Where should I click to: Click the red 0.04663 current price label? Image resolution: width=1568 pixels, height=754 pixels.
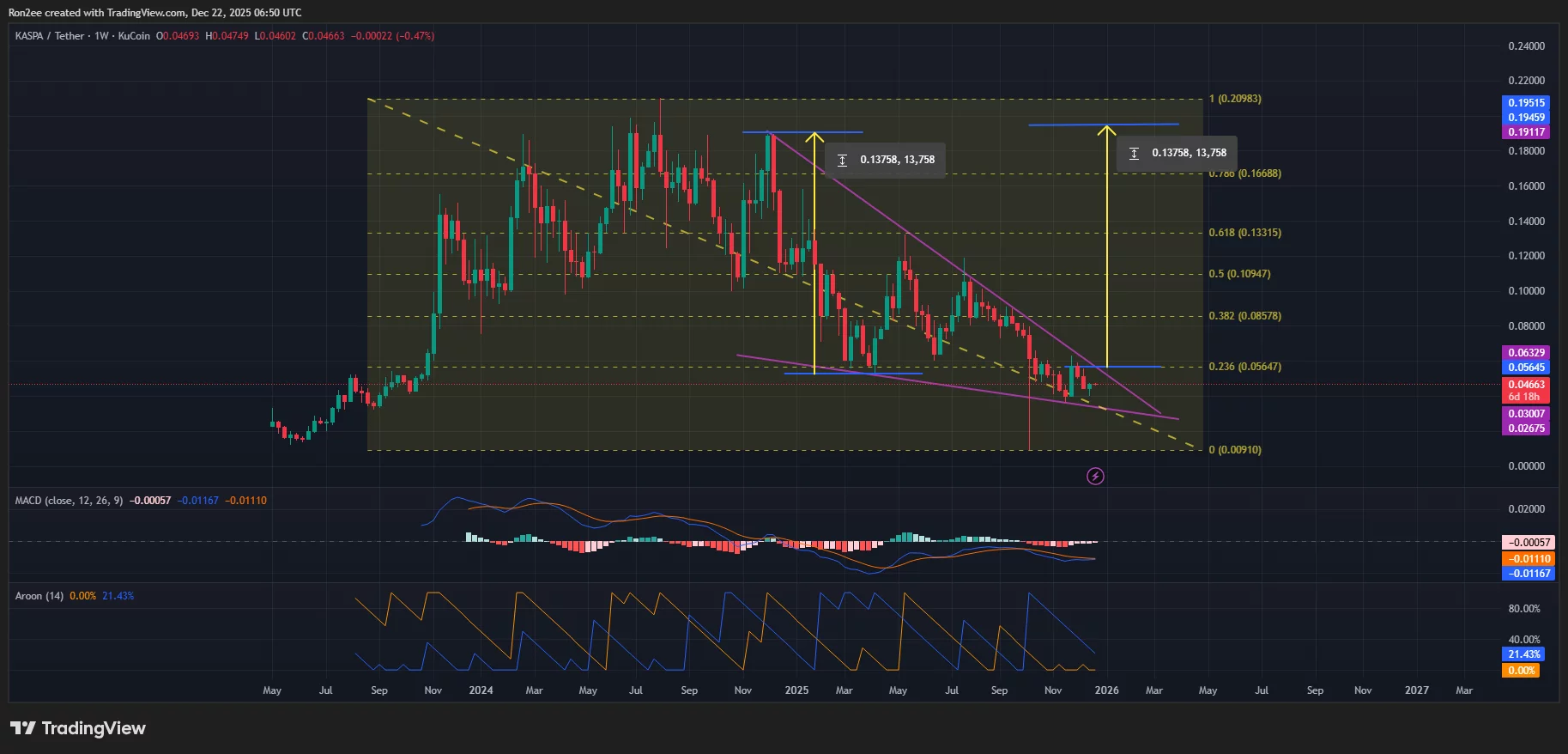coord(1526,385)
